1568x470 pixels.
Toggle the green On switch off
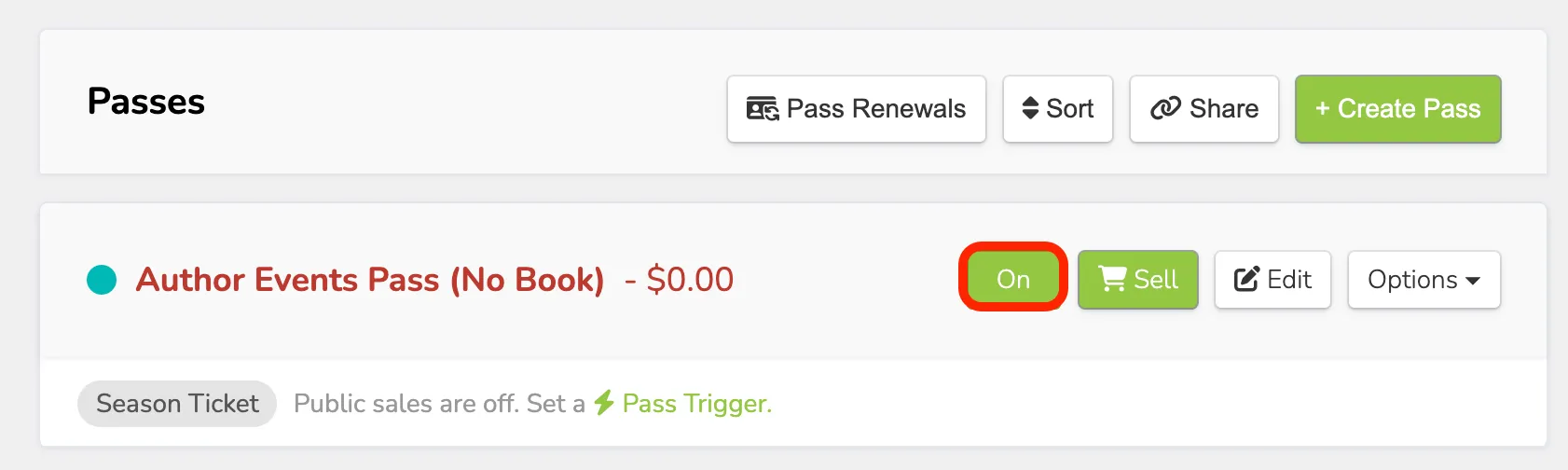pyautogui.click(x=1013, y=277)
